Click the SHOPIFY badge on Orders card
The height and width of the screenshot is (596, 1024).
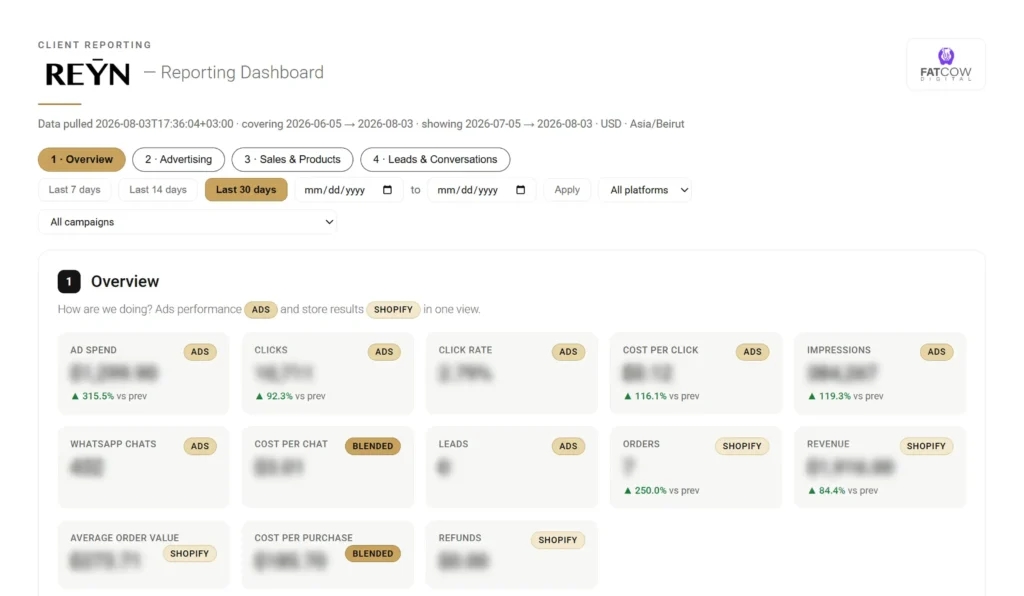point(742,446)
